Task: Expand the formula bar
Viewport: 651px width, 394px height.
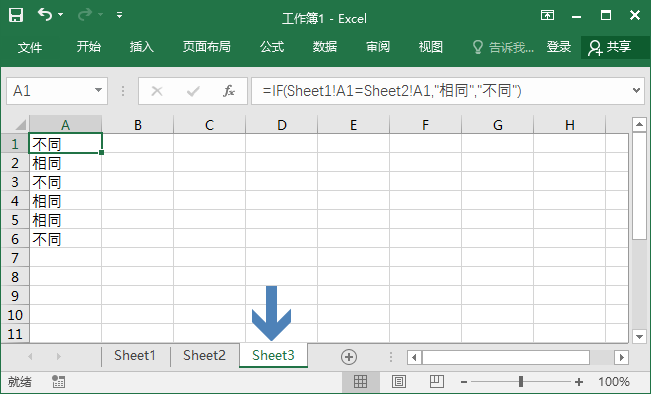Action: pyautogui.click(x=636, y=90)
